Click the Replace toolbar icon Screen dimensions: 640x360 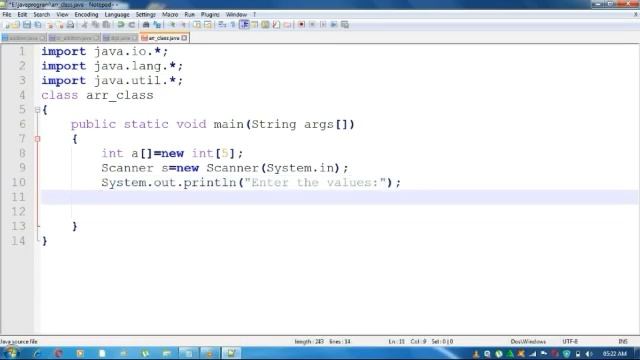pyautogui.click(x=157, y=25)
